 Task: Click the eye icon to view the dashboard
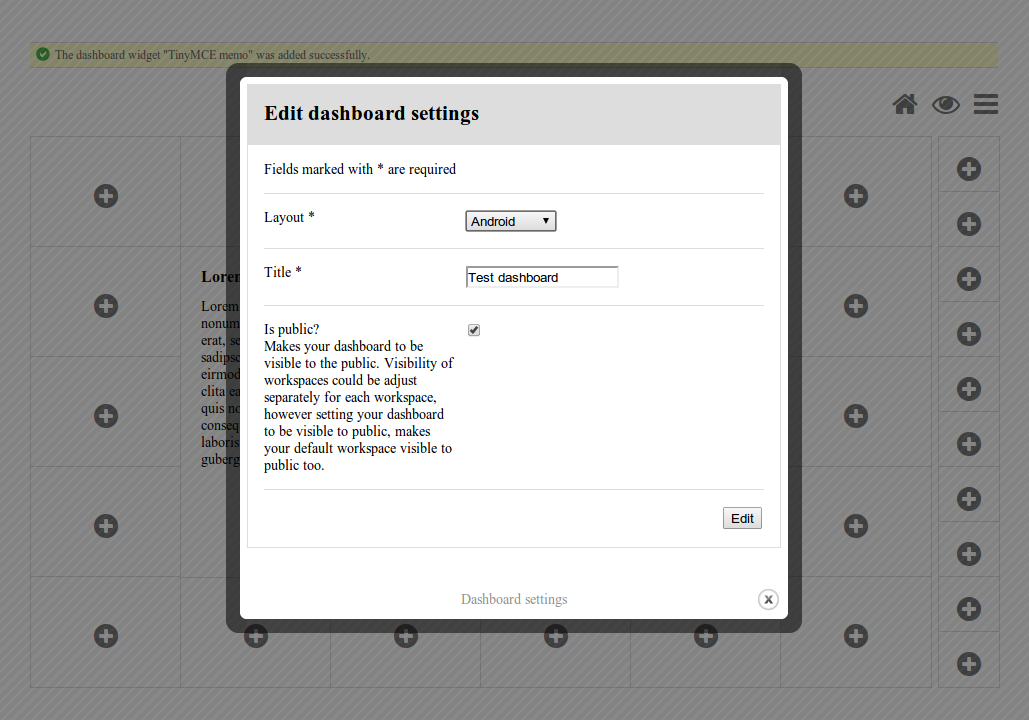(945, 104)
